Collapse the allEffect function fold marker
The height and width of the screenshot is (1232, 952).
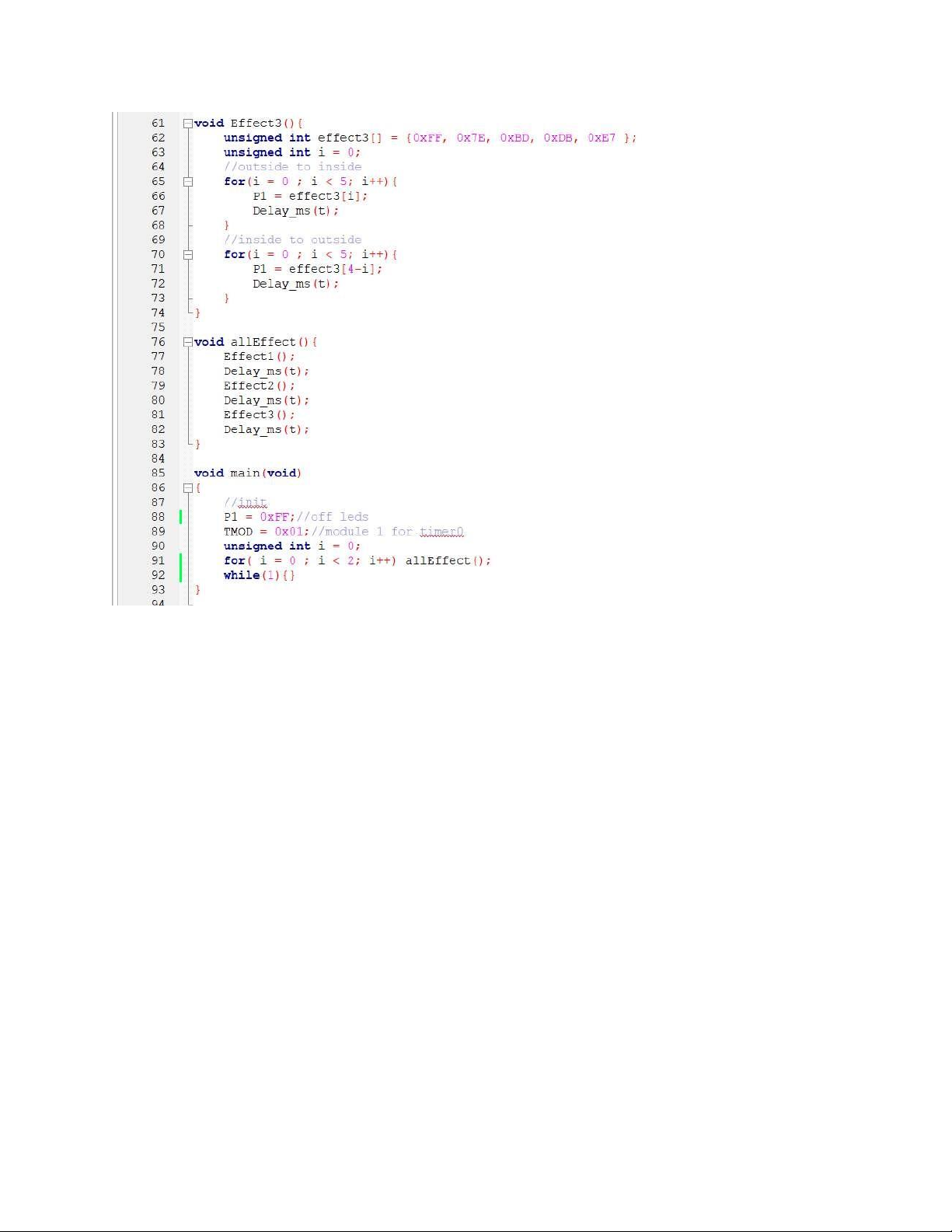[x=187, y=342]
